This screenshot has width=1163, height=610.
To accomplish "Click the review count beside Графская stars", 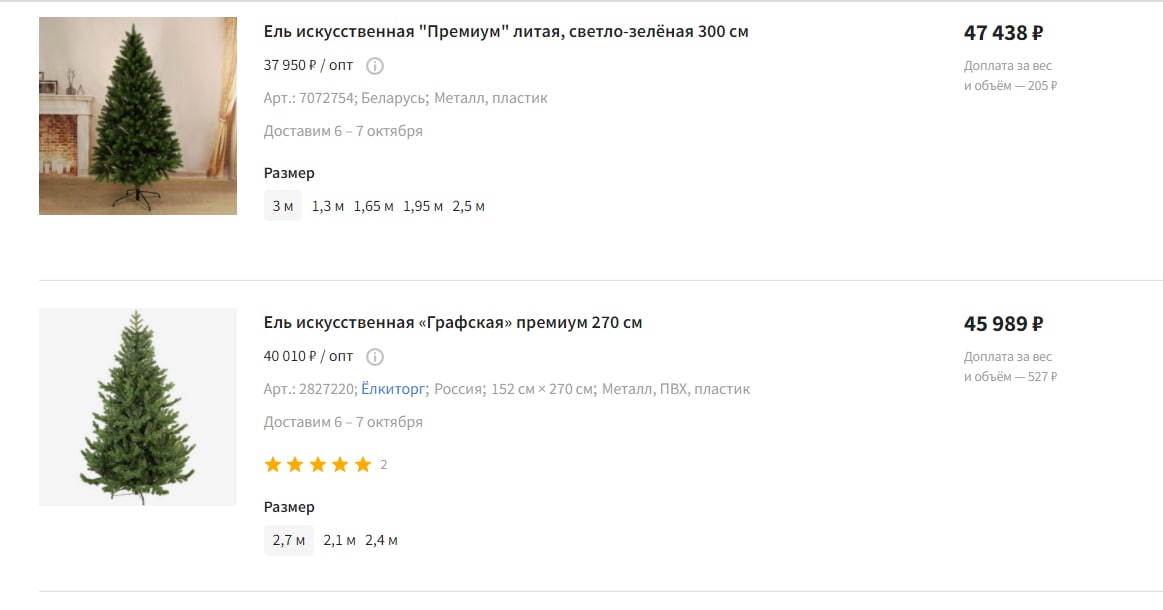I will tap(384, 465).
